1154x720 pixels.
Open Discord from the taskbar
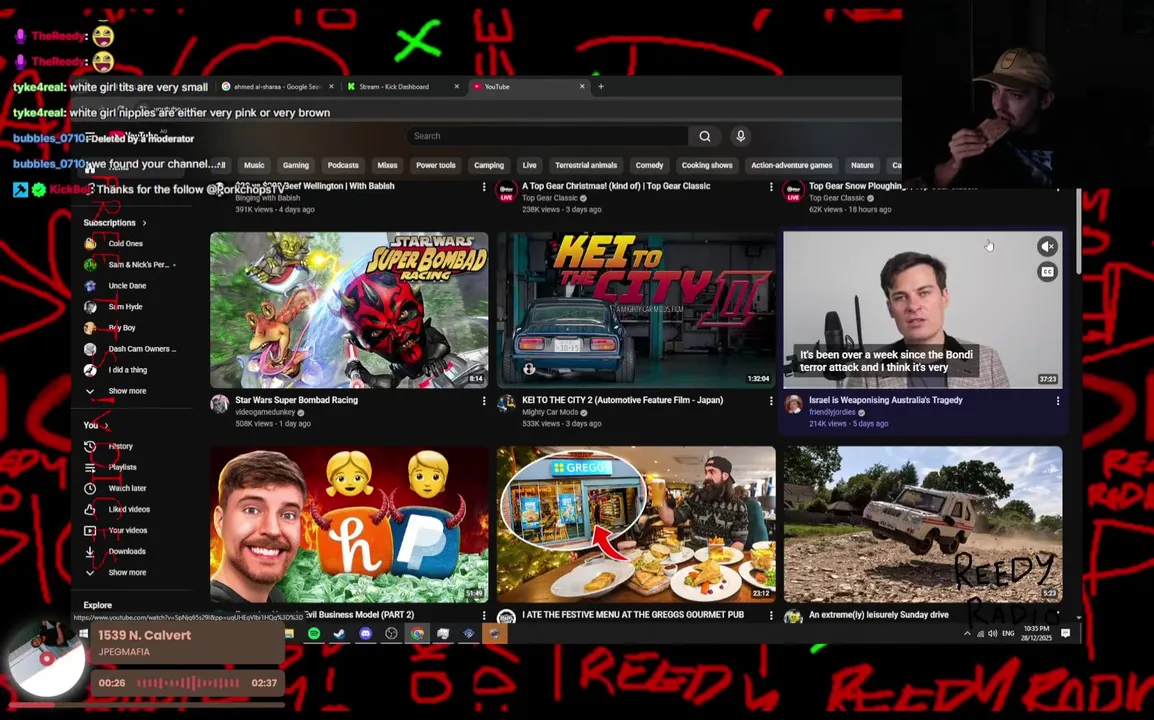click(x=365, y=633)
